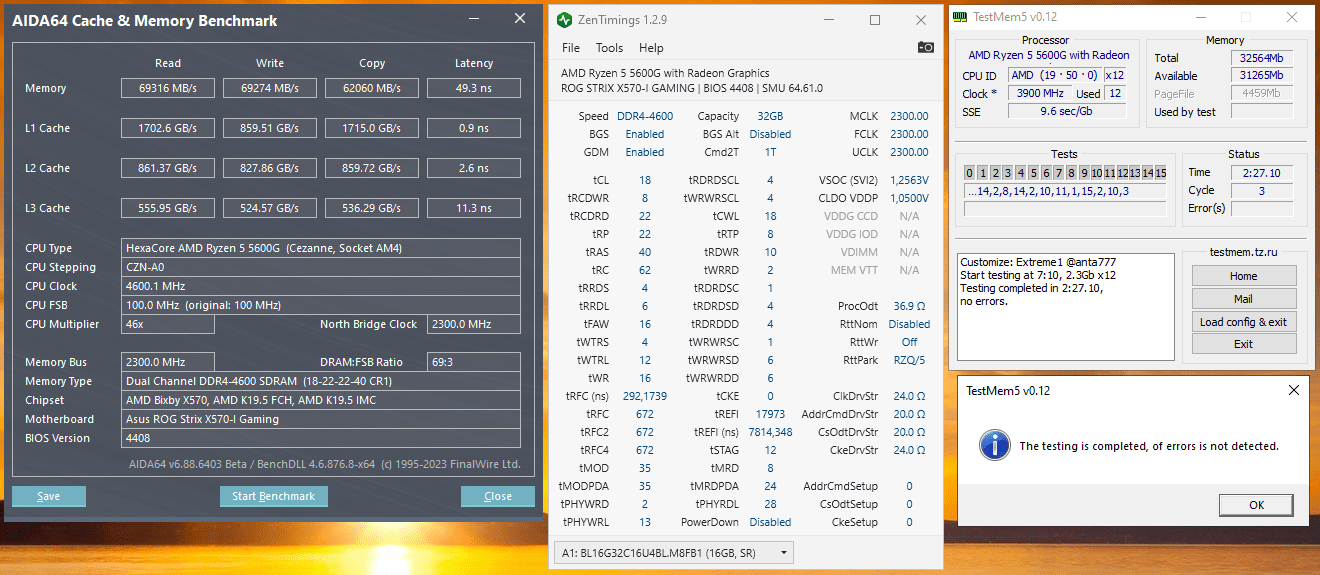Close the TestMem5 completion dialog with X
Viewport: 1320px width, 575px height.
coord(1294,390)
